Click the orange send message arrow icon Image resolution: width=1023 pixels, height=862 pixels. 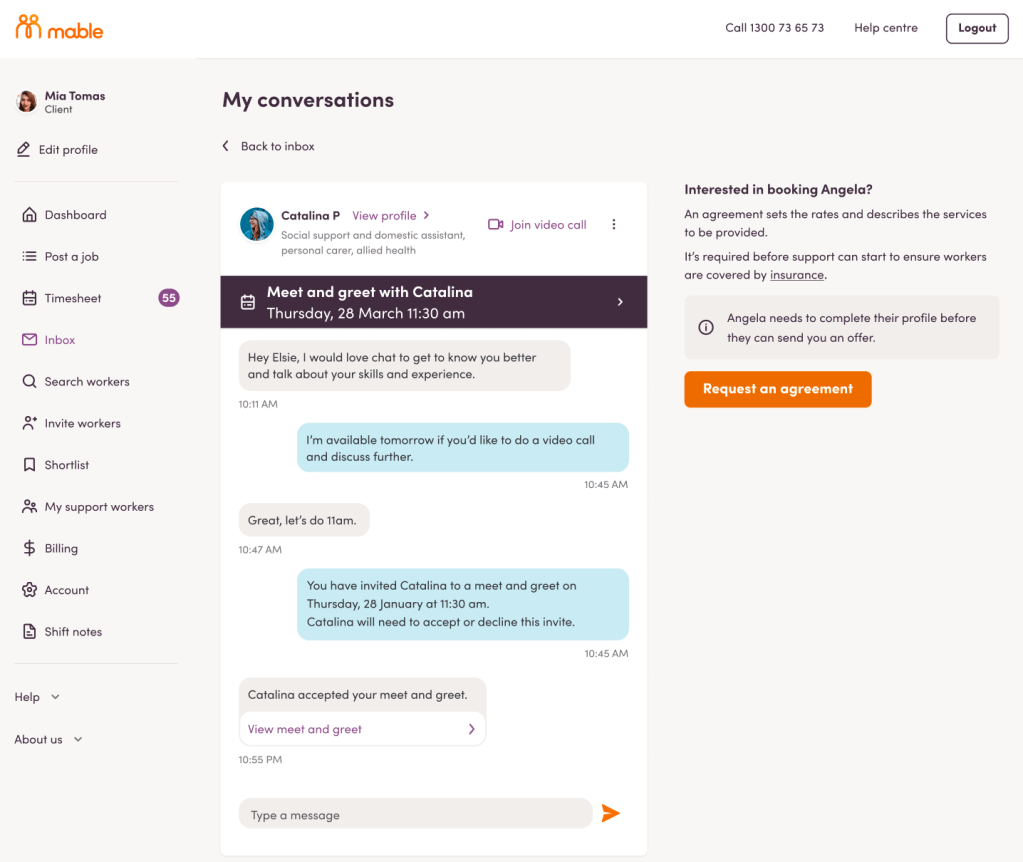click(610, 814)
